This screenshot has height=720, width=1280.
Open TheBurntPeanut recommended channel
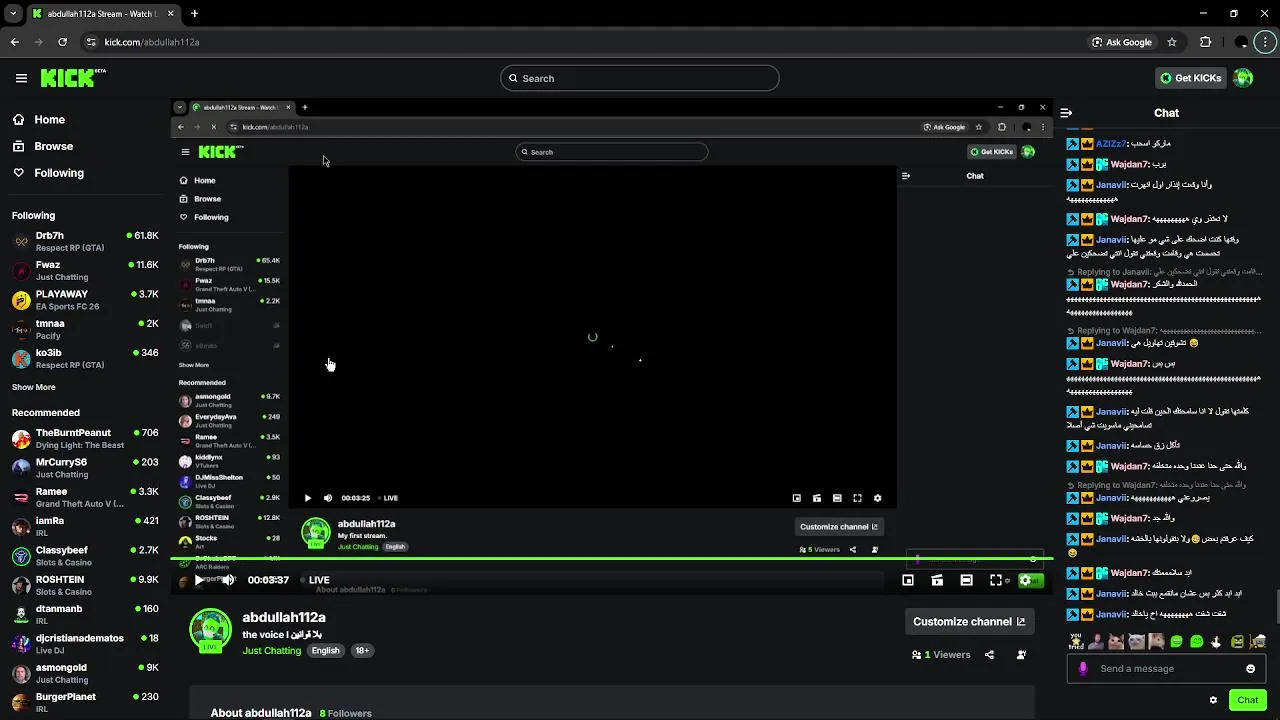point(84,439)
